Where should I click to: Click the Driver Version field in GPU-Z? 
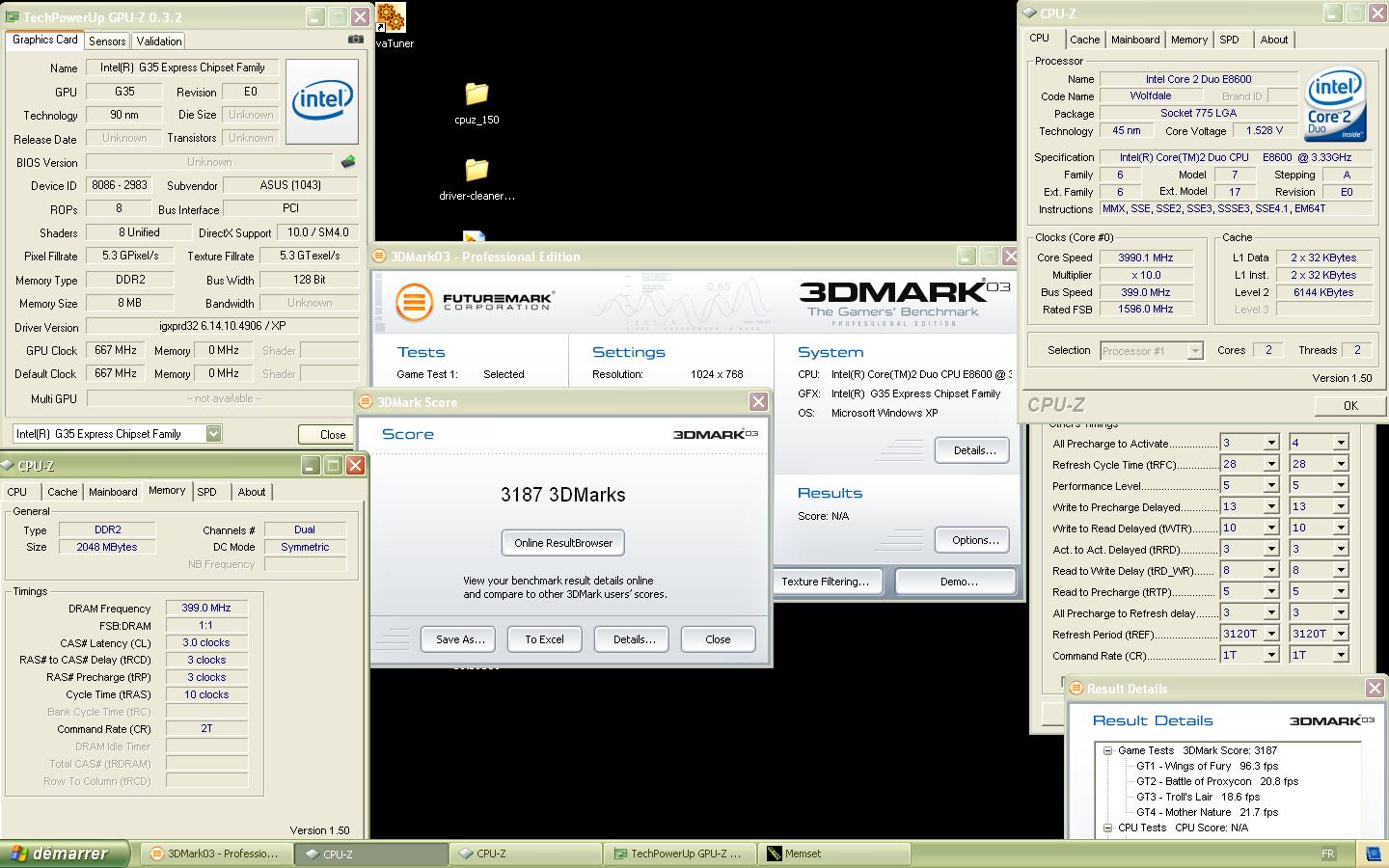pyautogui.click(x=222, y=327)
